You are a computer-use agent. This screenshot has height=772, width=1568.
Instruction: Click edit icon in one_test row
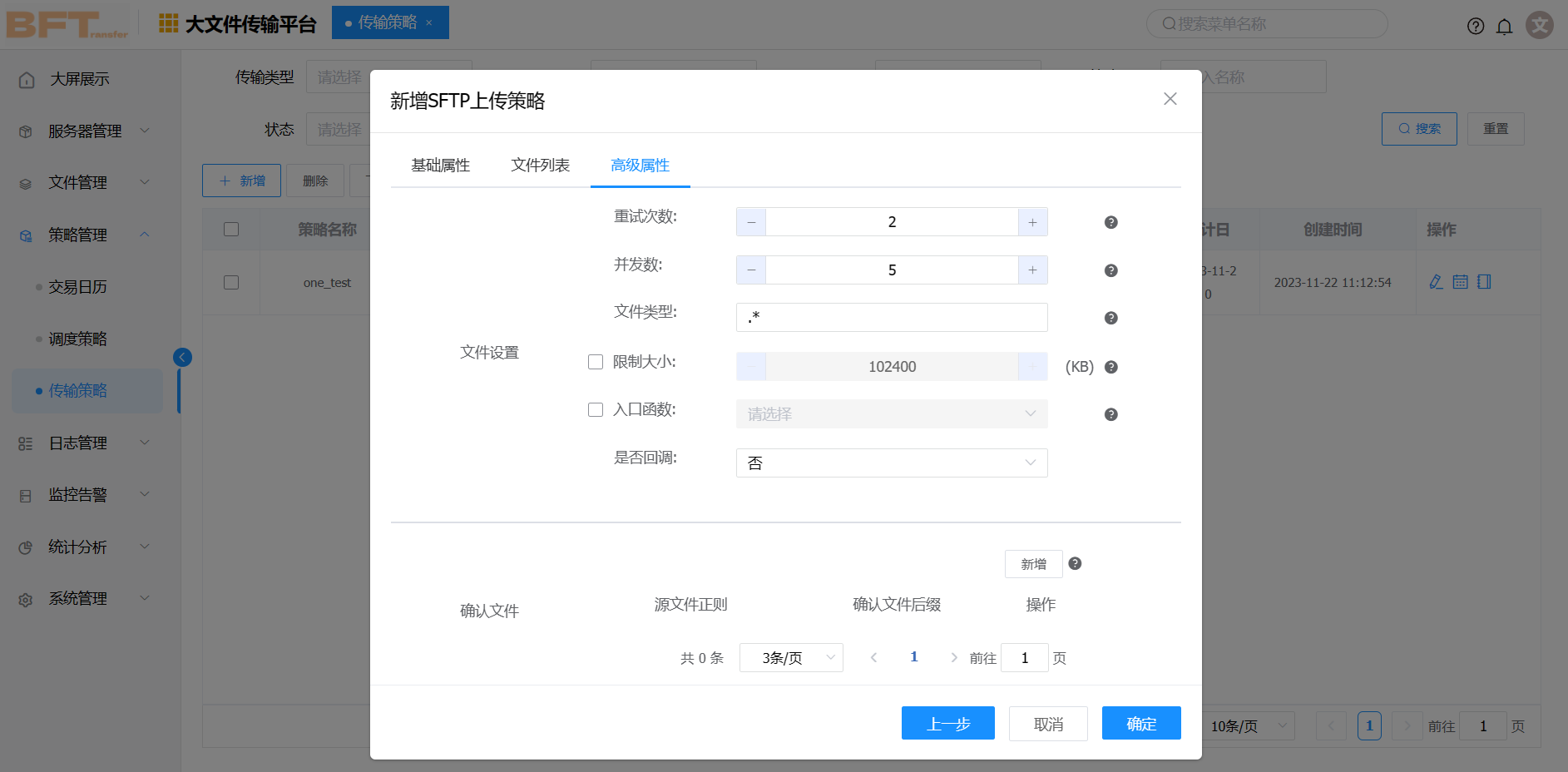pyautogui.click(x=1436, y=282)
